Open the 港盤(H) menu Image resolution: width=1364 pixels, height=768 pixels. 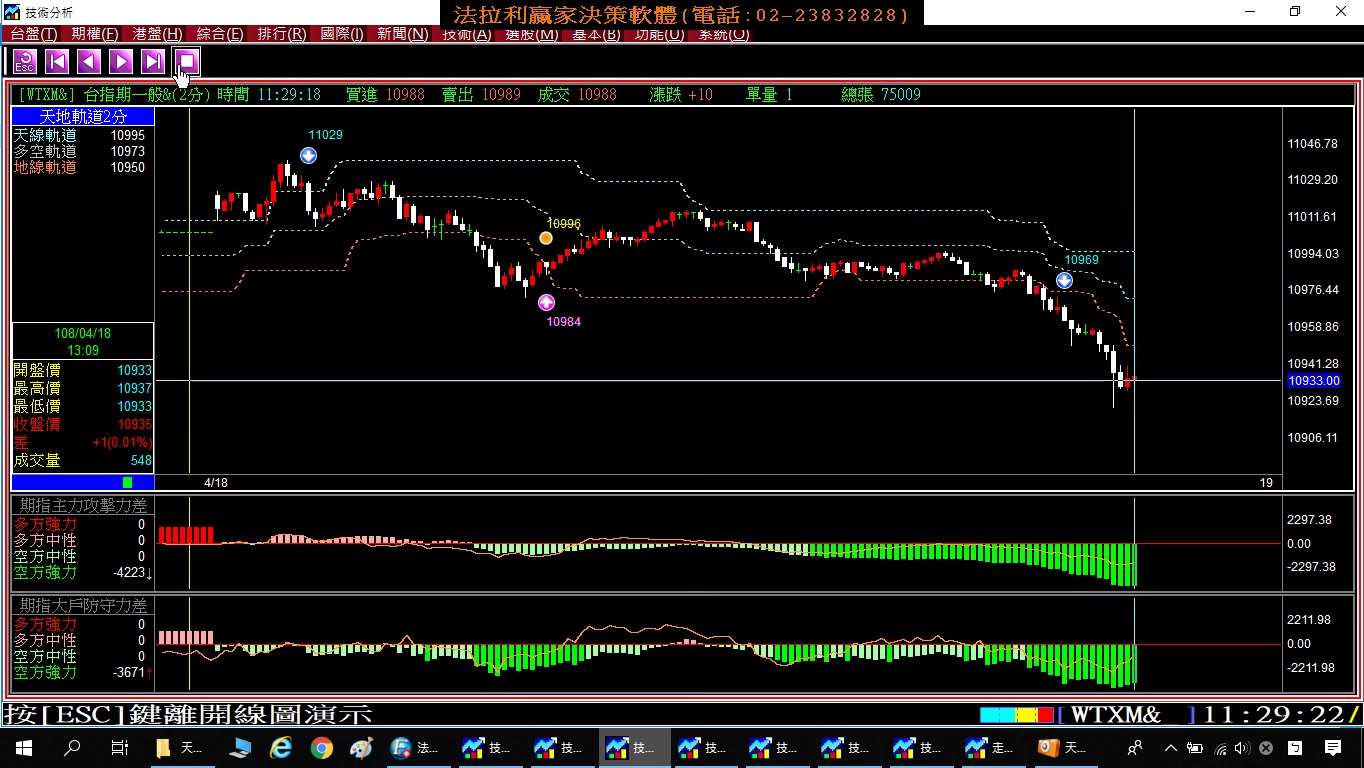(158, 34)
